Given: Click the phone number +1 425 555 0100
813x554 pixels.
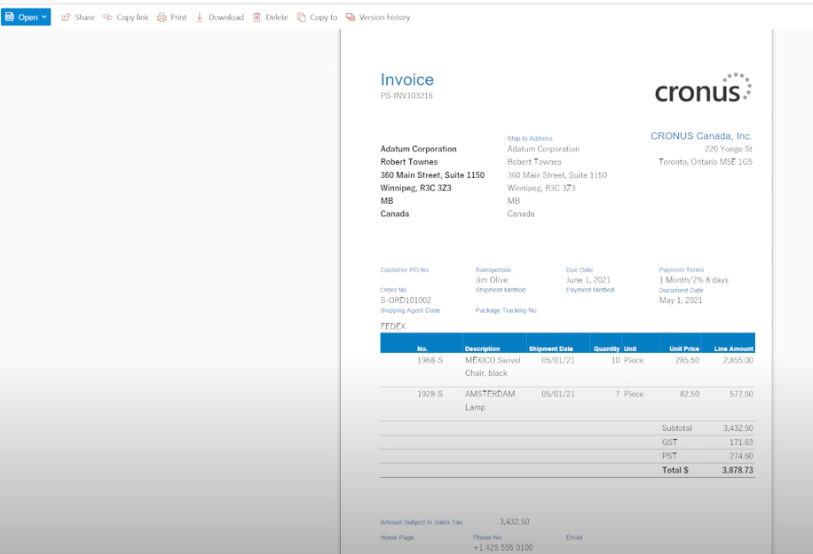Looking at the screenshot, I should point(503,548).
